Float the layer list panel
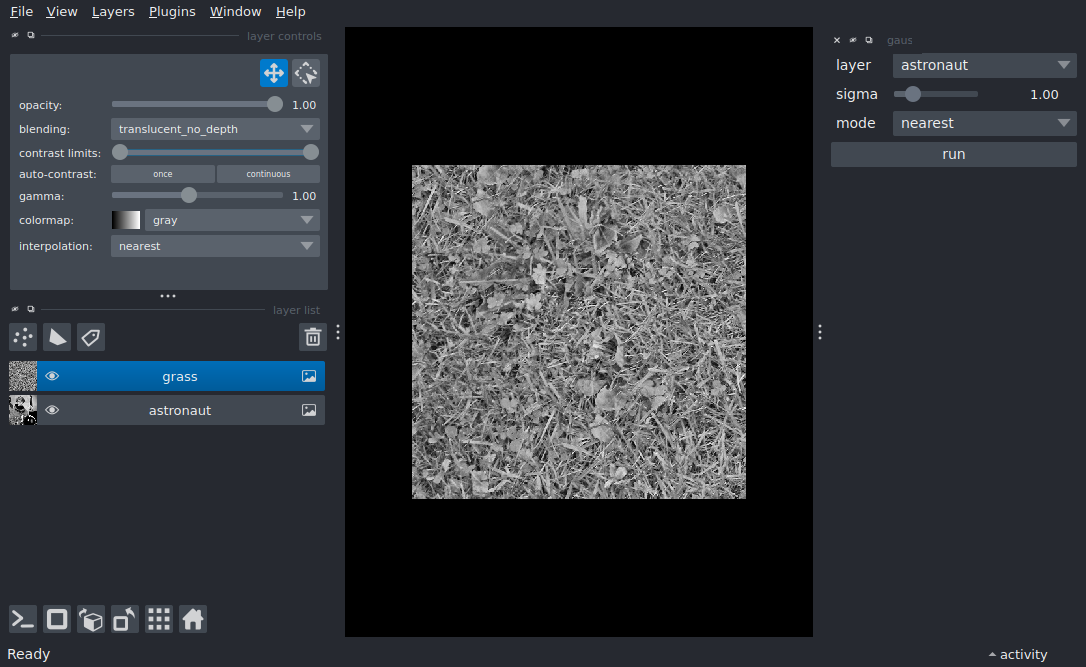The height and width of the screenshot is (667, 1086). coord(30,310)
